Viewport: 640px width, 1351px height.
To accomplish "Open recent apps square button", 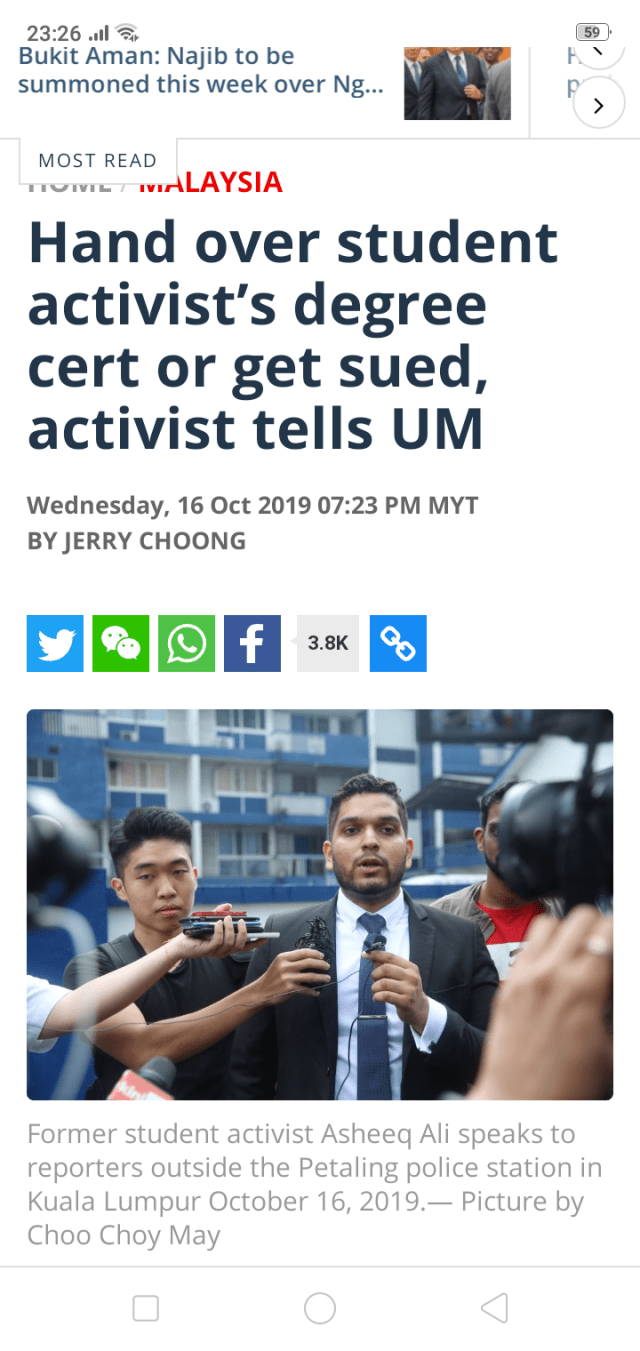I will pos(146,1308).
